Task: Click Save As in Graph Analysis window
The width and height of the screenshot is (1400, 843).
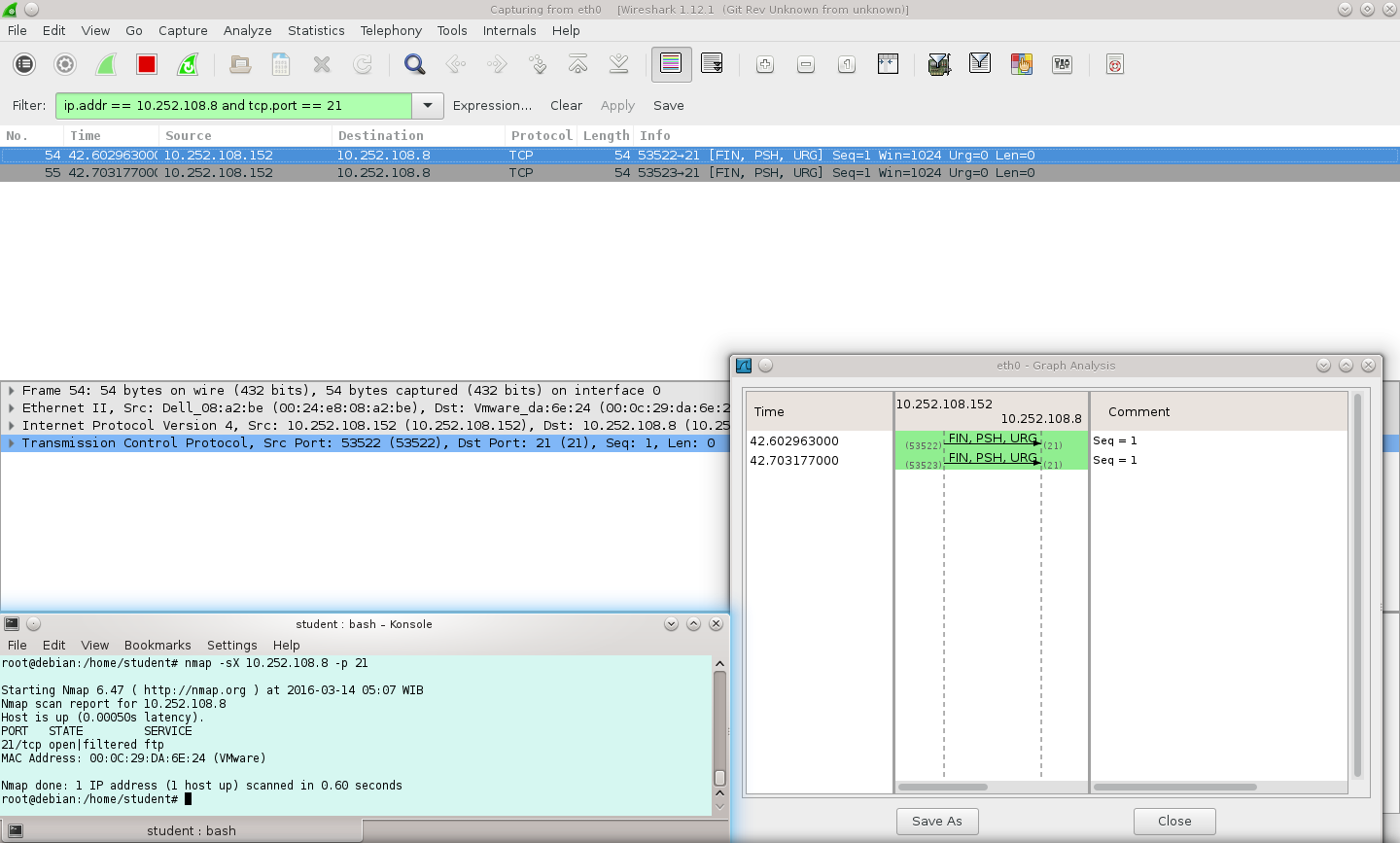Action: tap(937, 822)
